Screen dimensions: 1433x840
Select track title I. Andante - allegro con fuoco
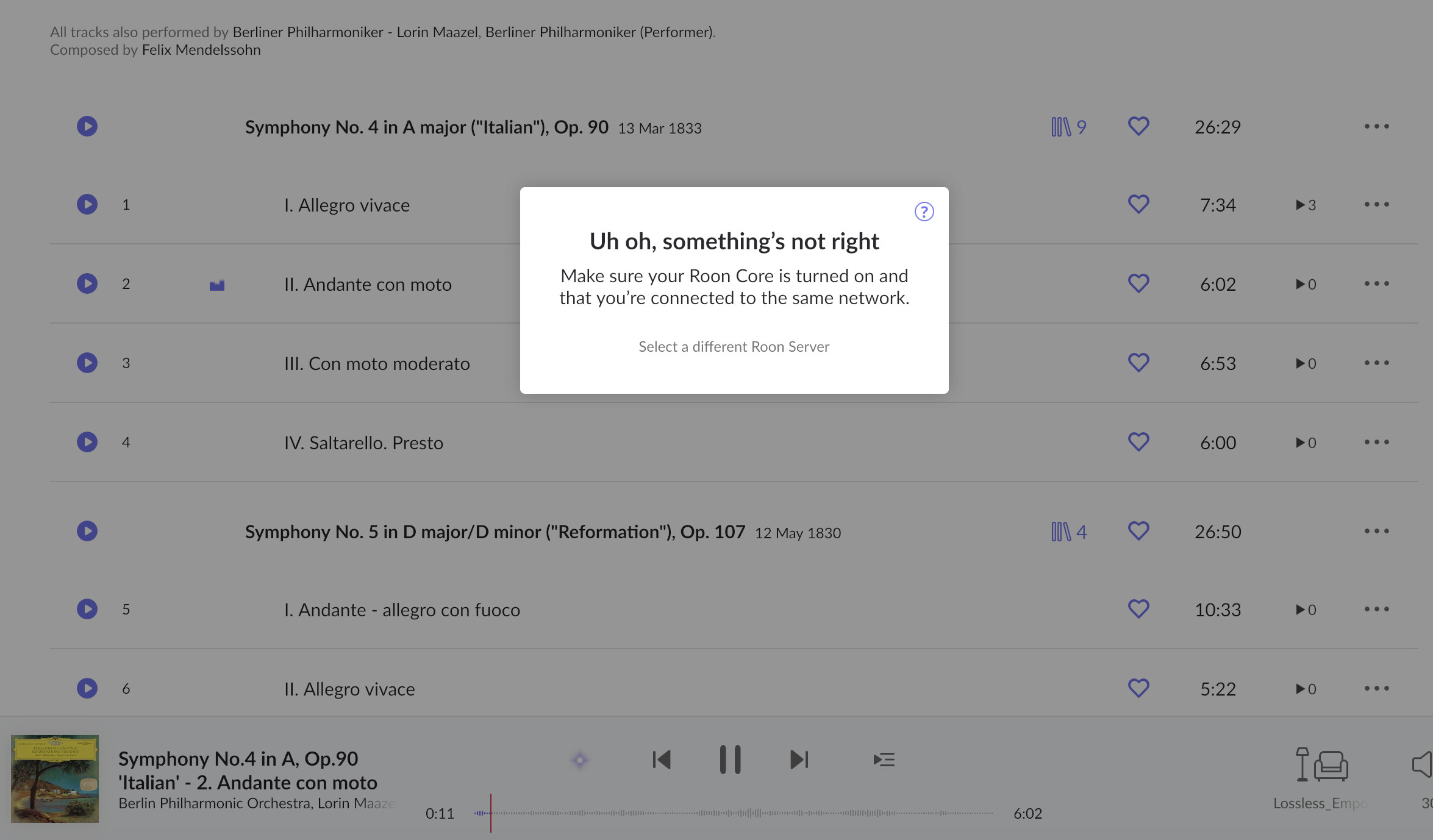click(x=402, y=610)
